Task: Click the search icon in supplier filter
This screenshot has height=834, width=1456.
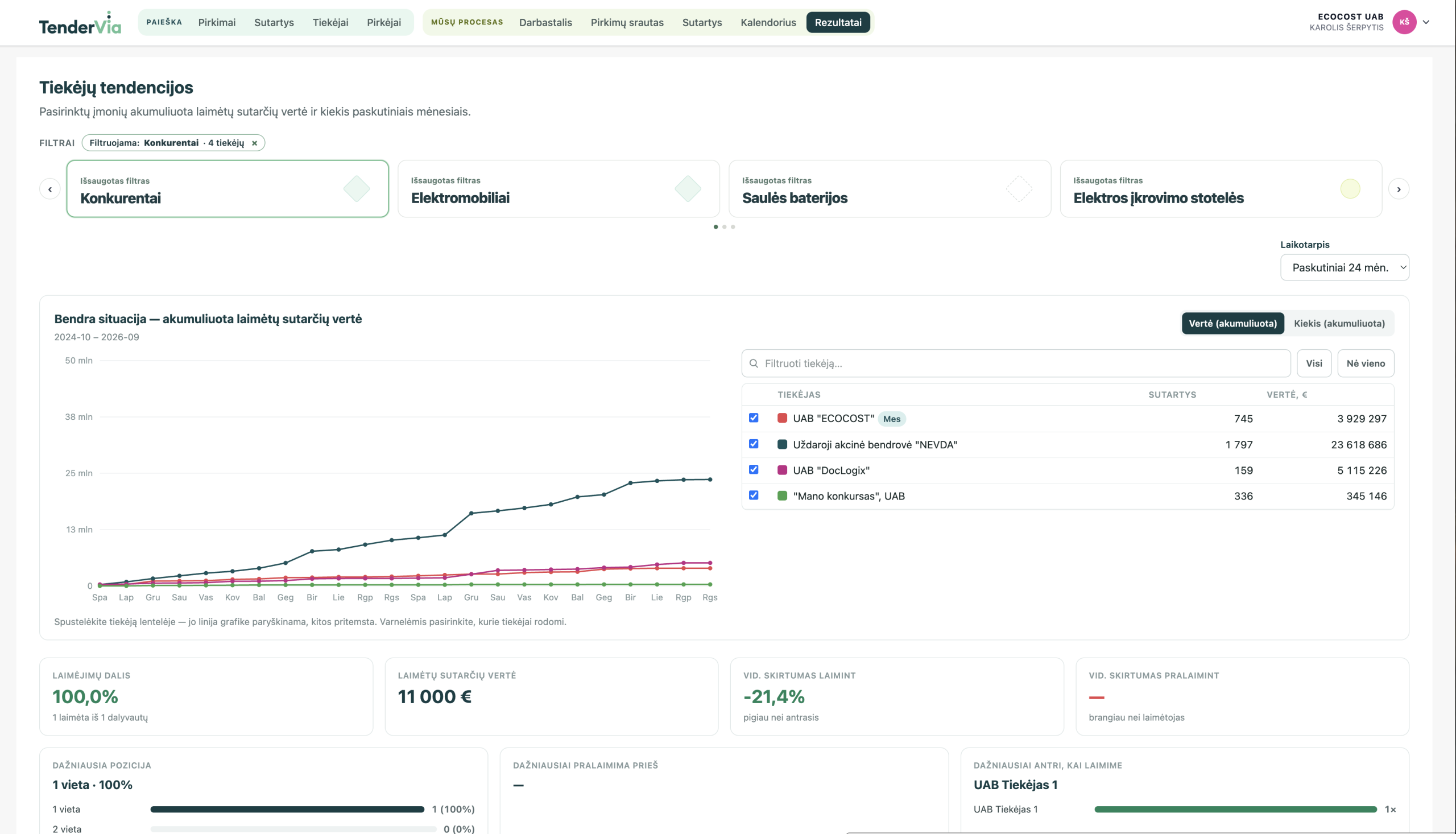Action: [754, 364]
